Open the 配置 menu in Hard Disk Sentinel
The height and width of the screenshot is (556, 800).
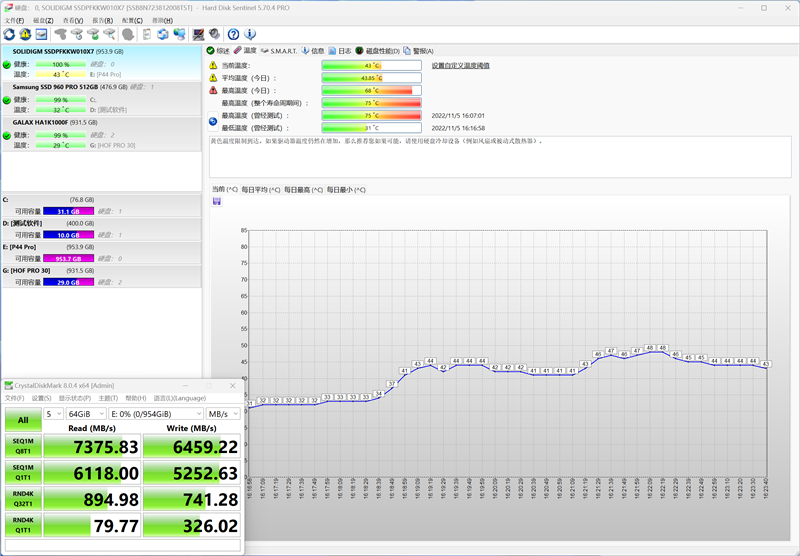tap(131, 20)
